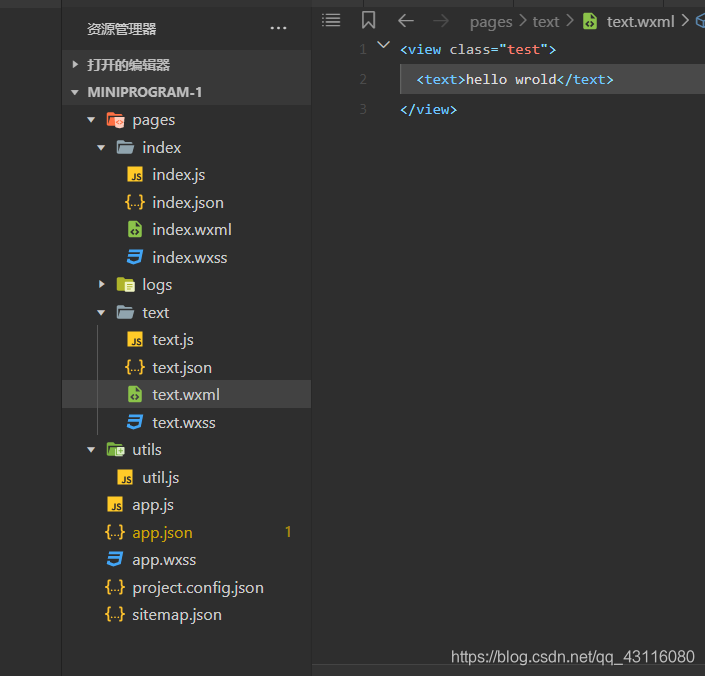705x676 pixels.
Task: Fold the view element on line 1
Action: (383, 44)
